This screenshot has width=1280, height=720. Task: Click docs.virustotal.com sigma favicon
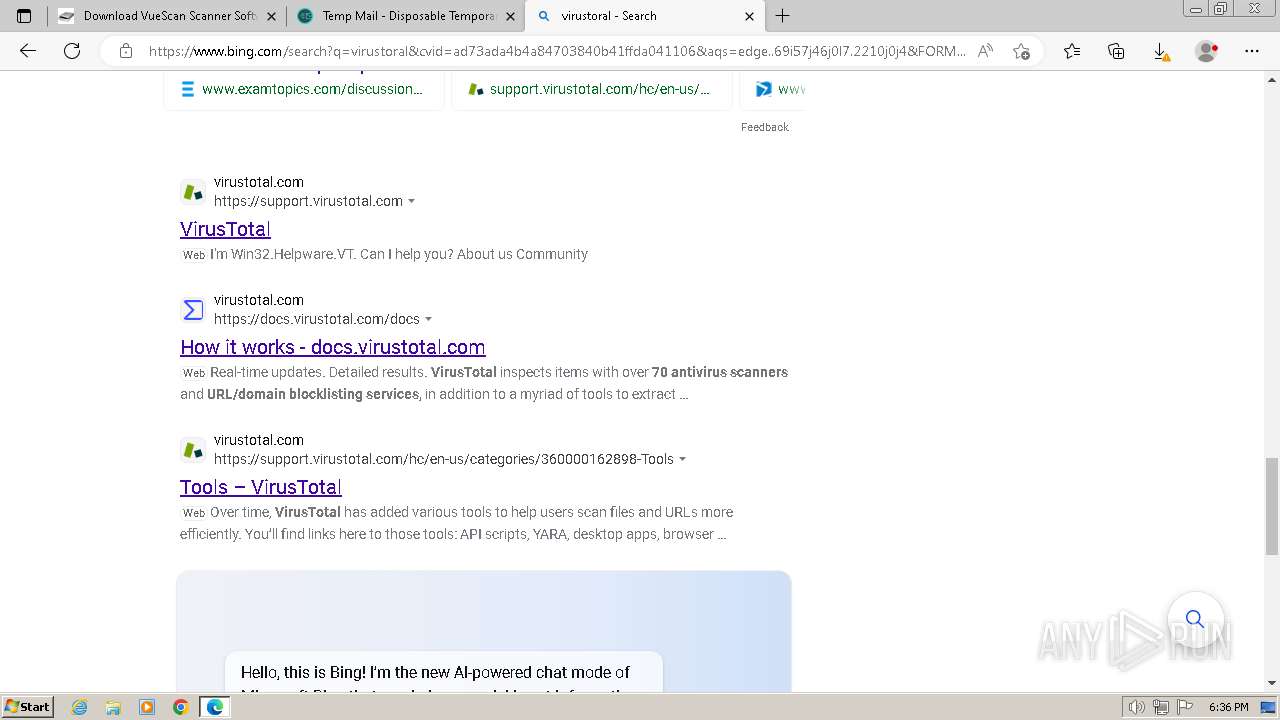[193, 310]
